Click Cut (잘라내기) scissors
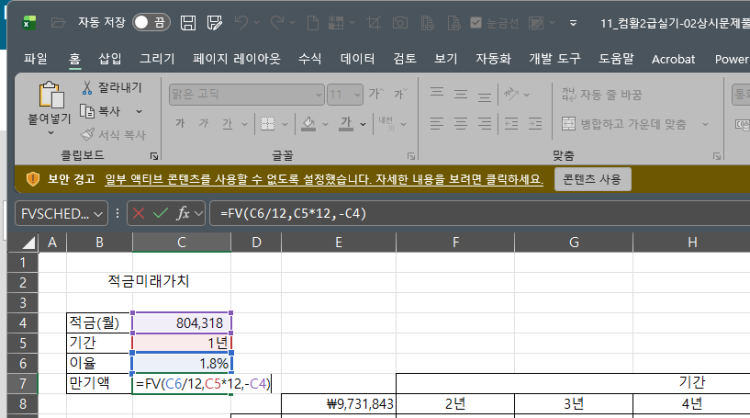The height and width of the screenshot is (418, 750). point(112,87)
